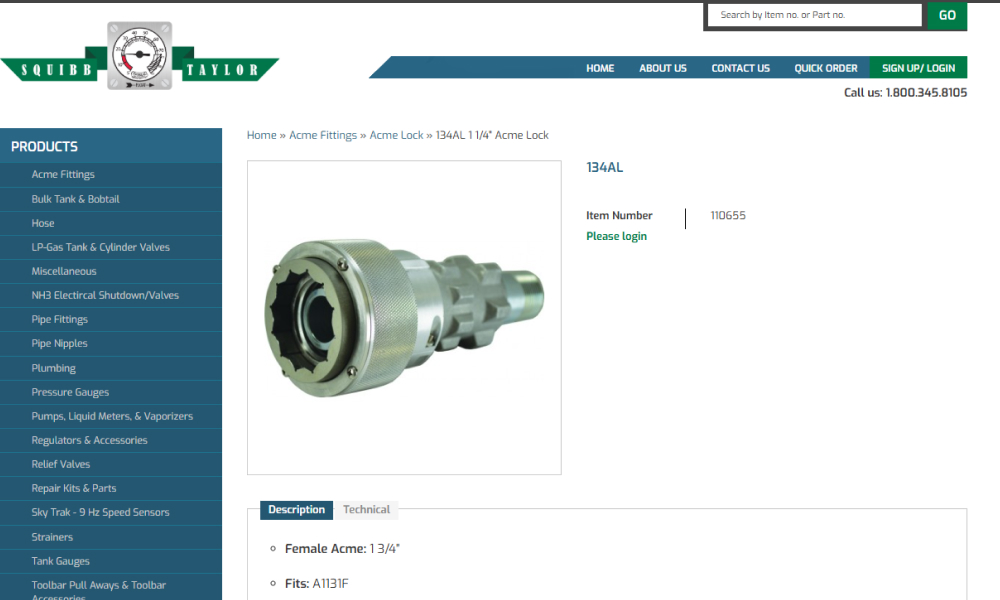Viewport: 1000px width, 600px height.
Task: Choose Sky Trak speed sensors category
Action: click(100, 512)
